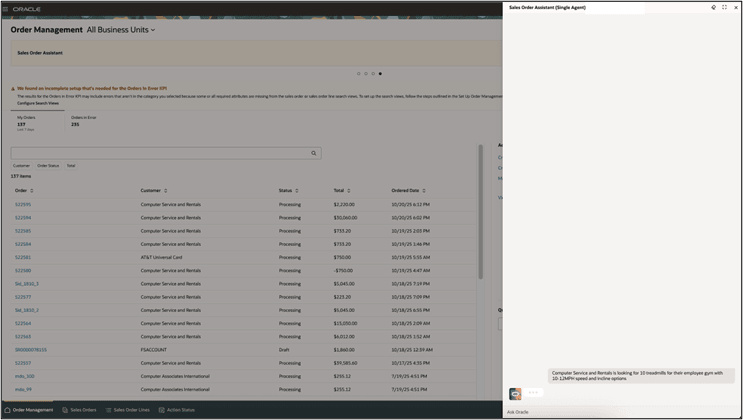Switch to Sales Order Lines tab
Screen dimensions: 743x420
click(x=128, y=410)
